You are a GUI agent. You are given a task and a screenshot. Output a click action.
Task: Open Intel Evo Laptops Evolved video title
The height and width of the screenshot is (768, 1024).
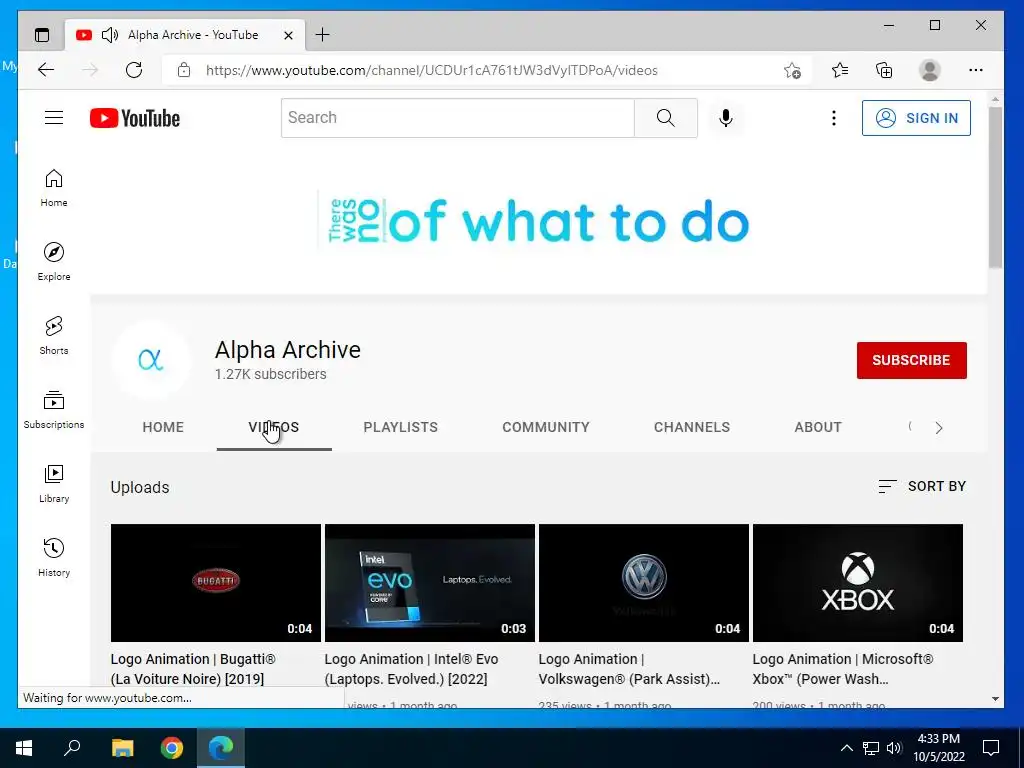pyautogui.click(x=411, y=669)
